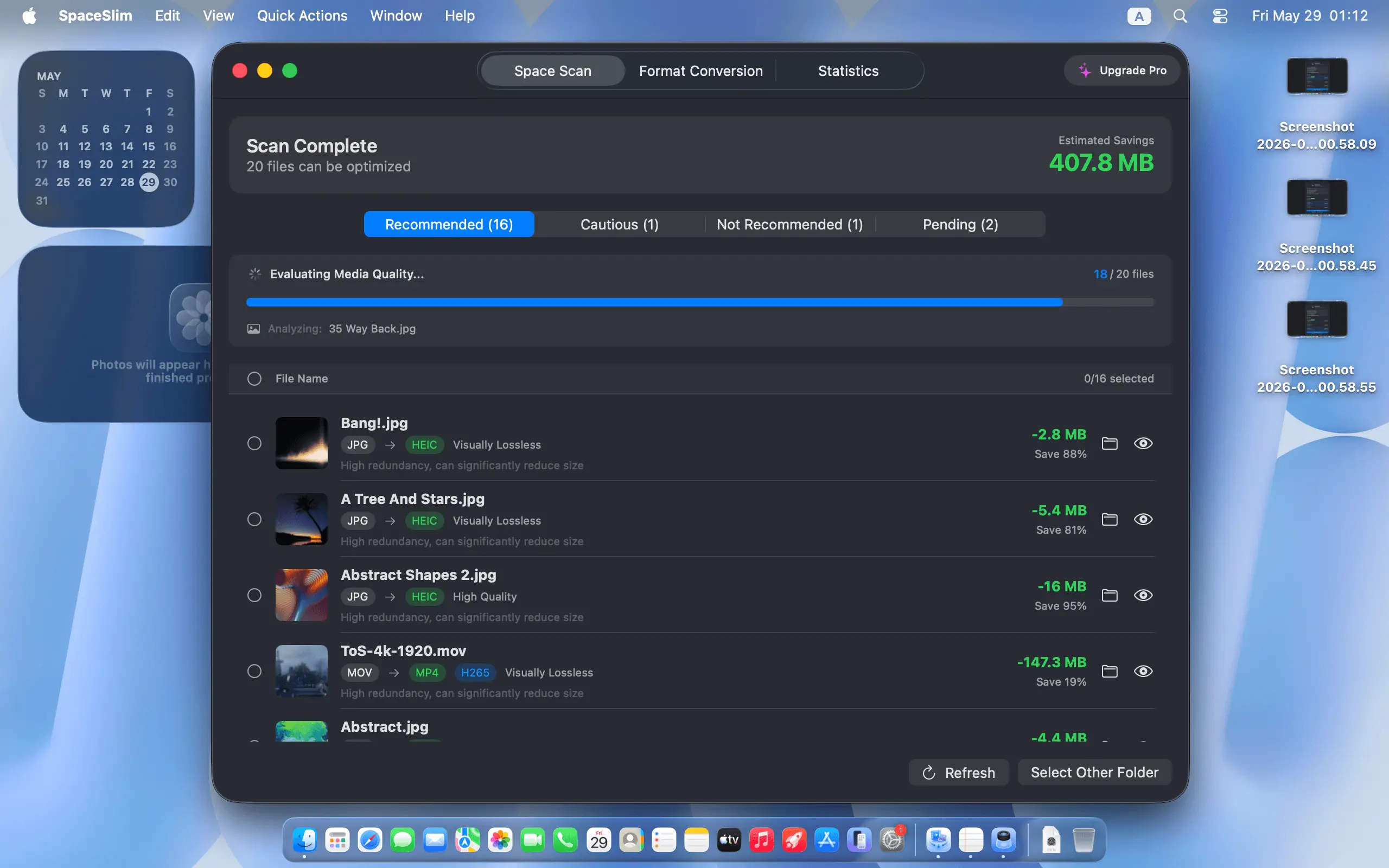The width and height of the screenshot is (1389, 868).
Task: Select the Recommended (16) filter
Action: 449,224
